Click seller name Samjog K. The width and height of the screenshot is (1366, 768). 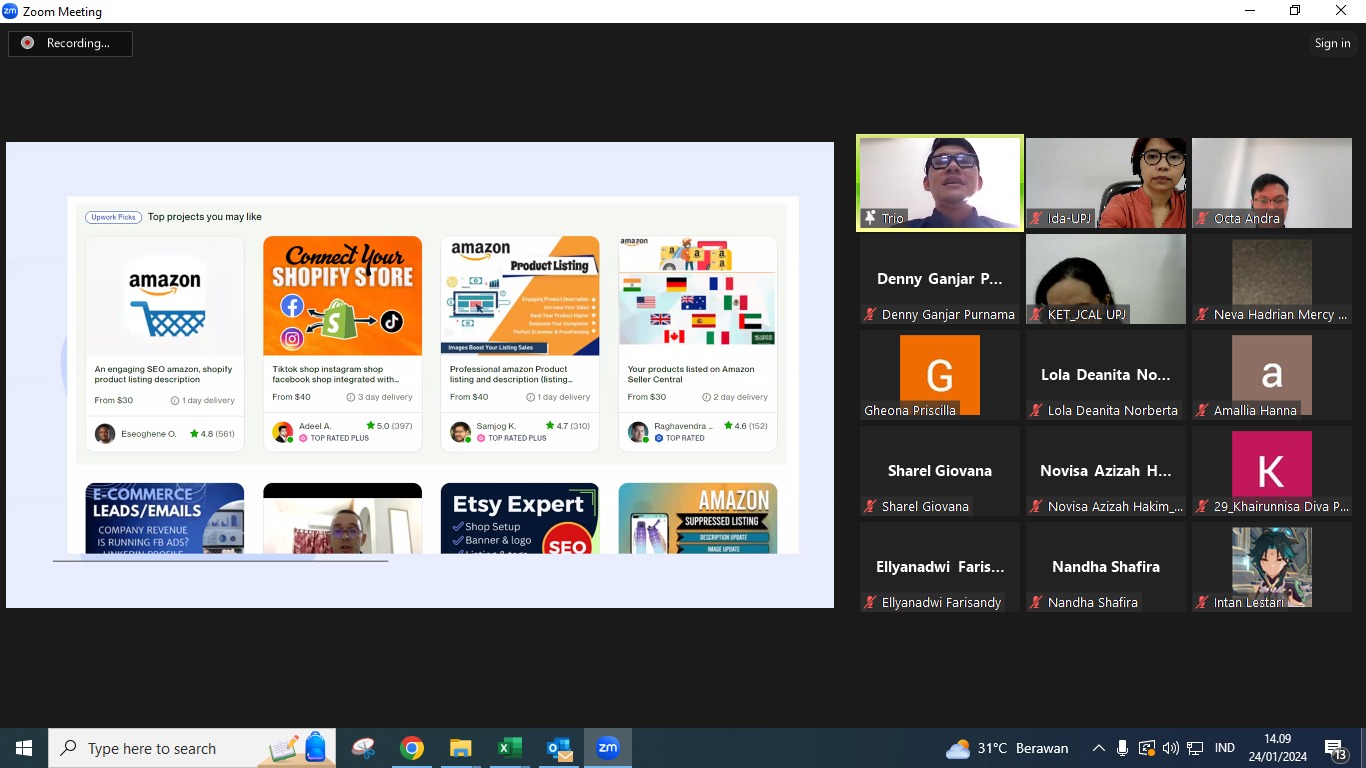coord(496,426)
